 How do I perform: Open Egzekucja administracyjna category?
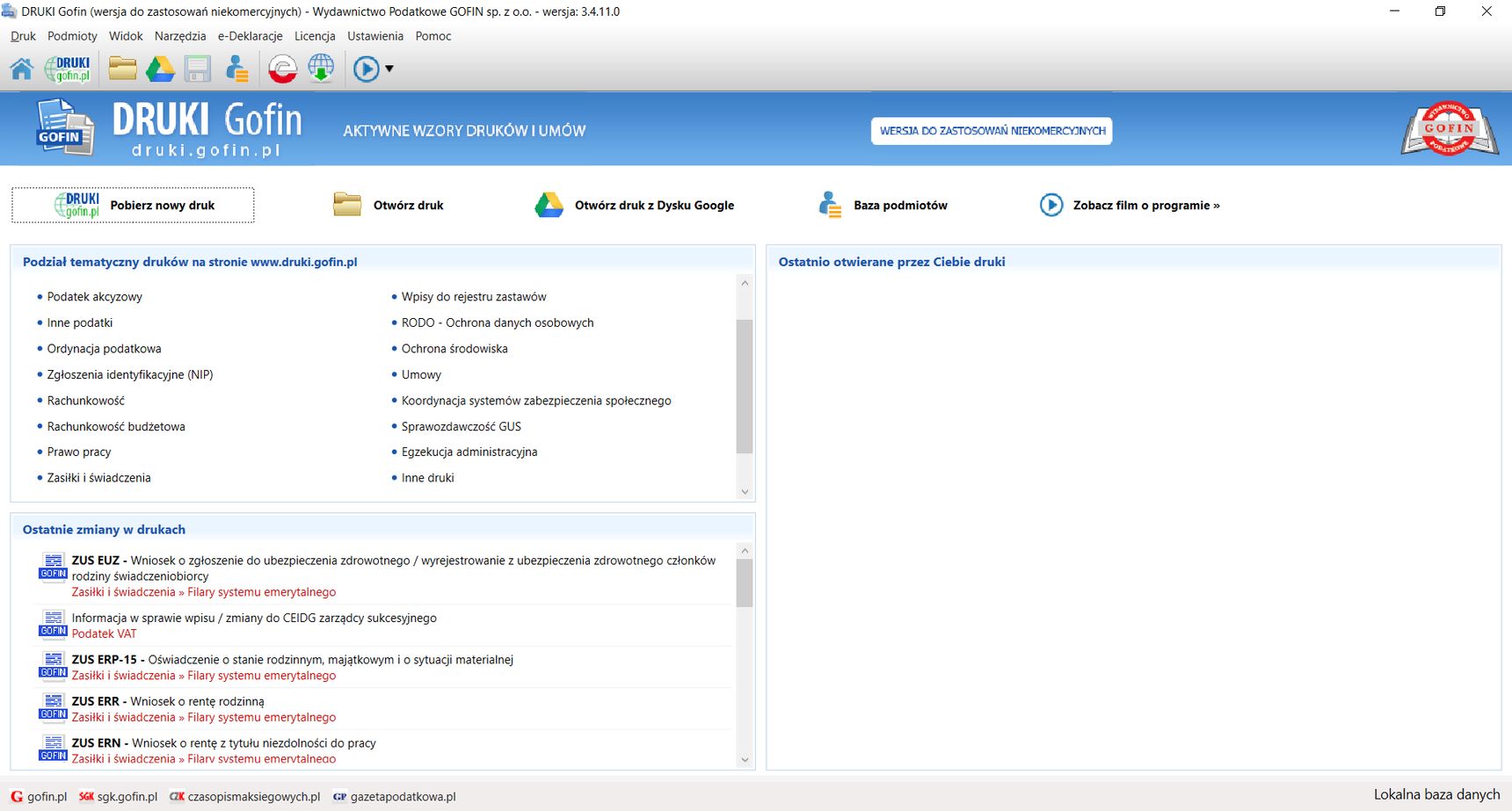469,452
